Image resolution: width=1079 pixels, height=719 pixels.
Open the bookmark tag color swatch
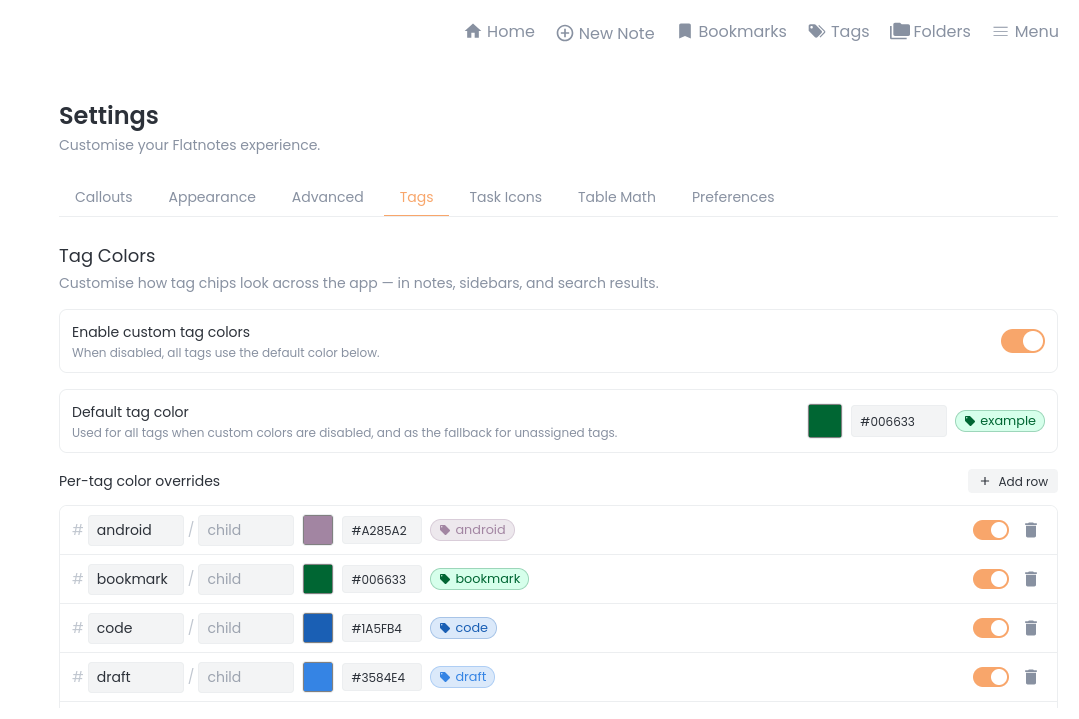318,579
